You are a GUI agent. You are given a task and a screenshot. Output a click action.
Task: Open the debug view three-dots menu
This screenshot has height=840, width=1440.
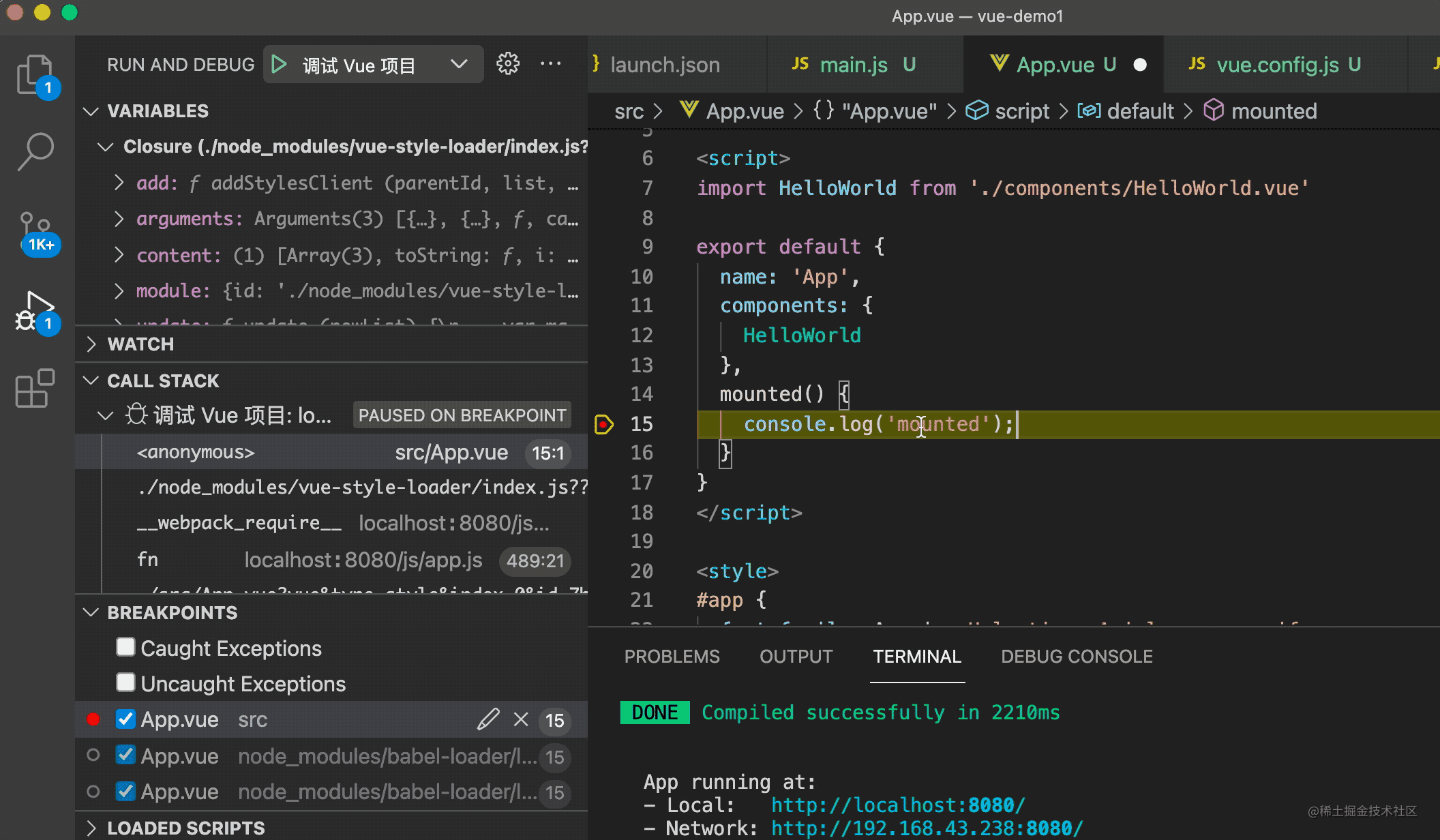coord(550,64)
